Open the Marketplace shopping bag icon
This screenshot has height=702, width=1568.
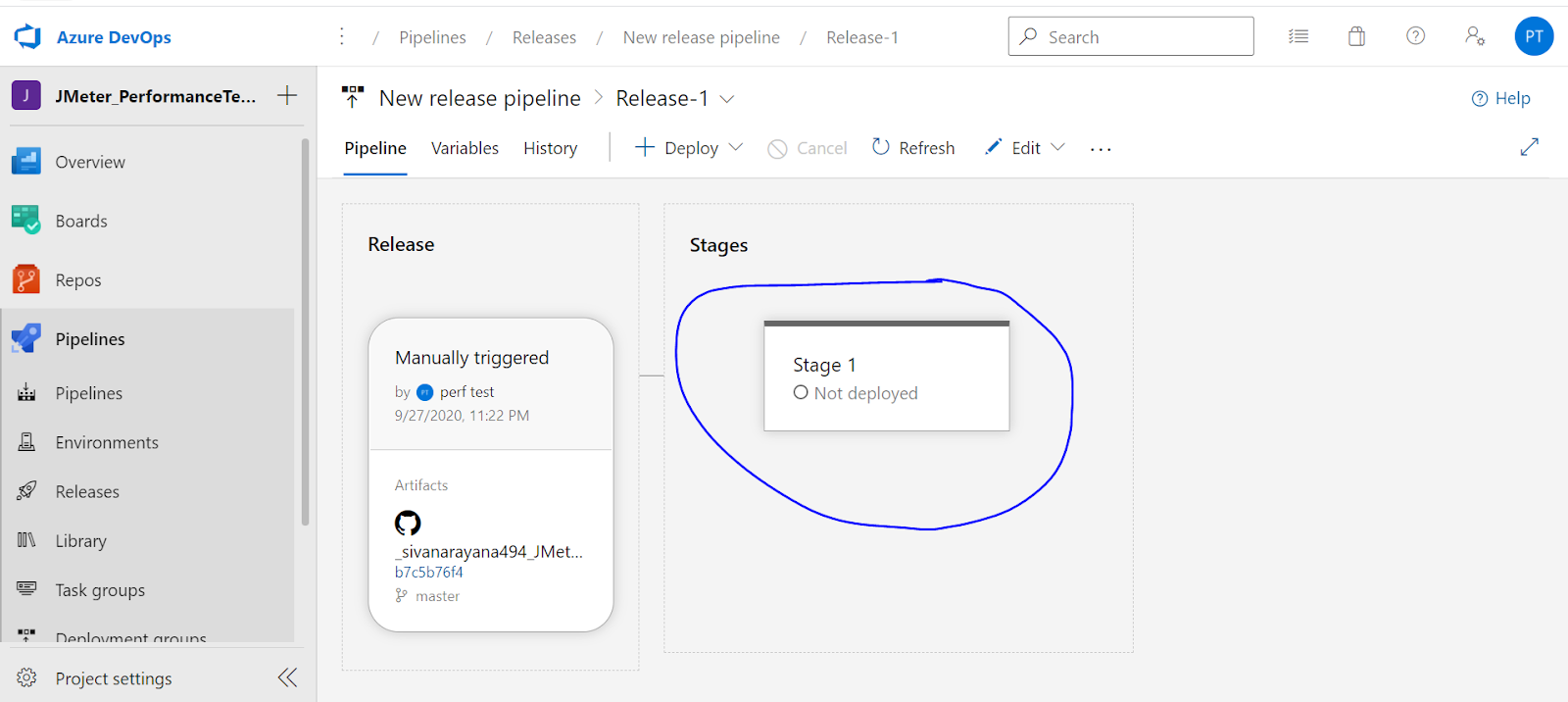[x=1356, y=36]
